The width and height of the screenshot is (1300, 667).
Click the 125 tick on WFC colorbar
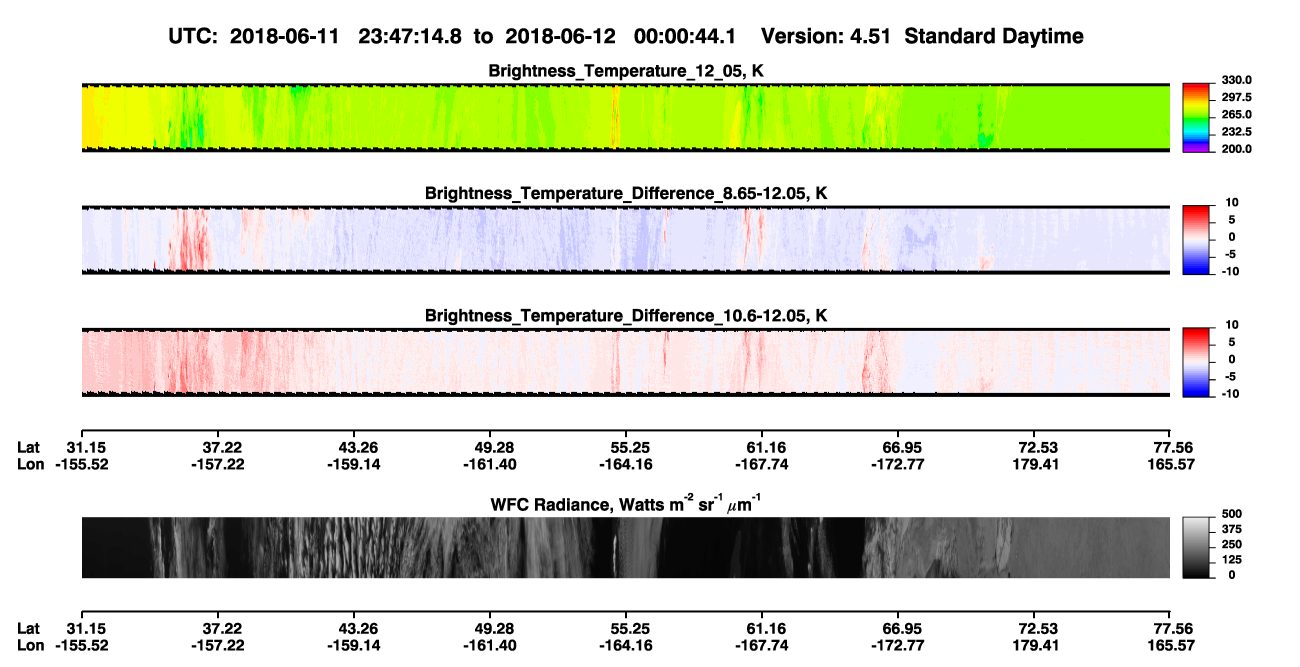click(1232, 560)
